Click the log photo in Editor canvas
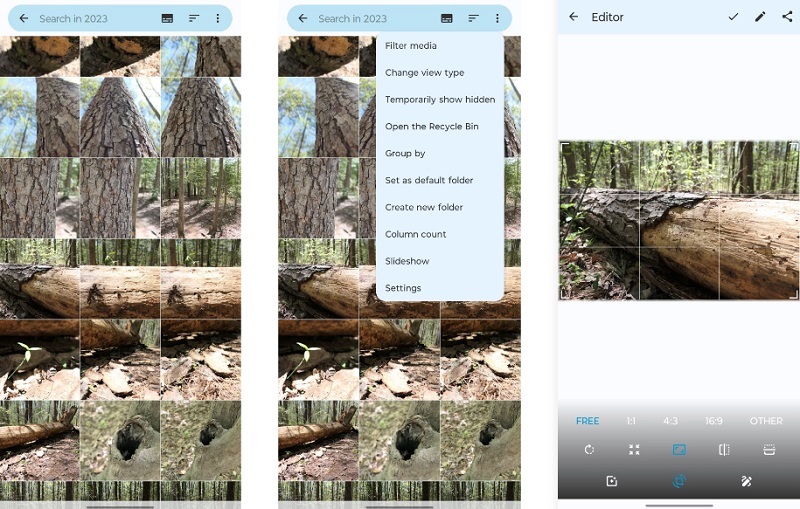The image size is (800, 509). [x=679, y=220]
